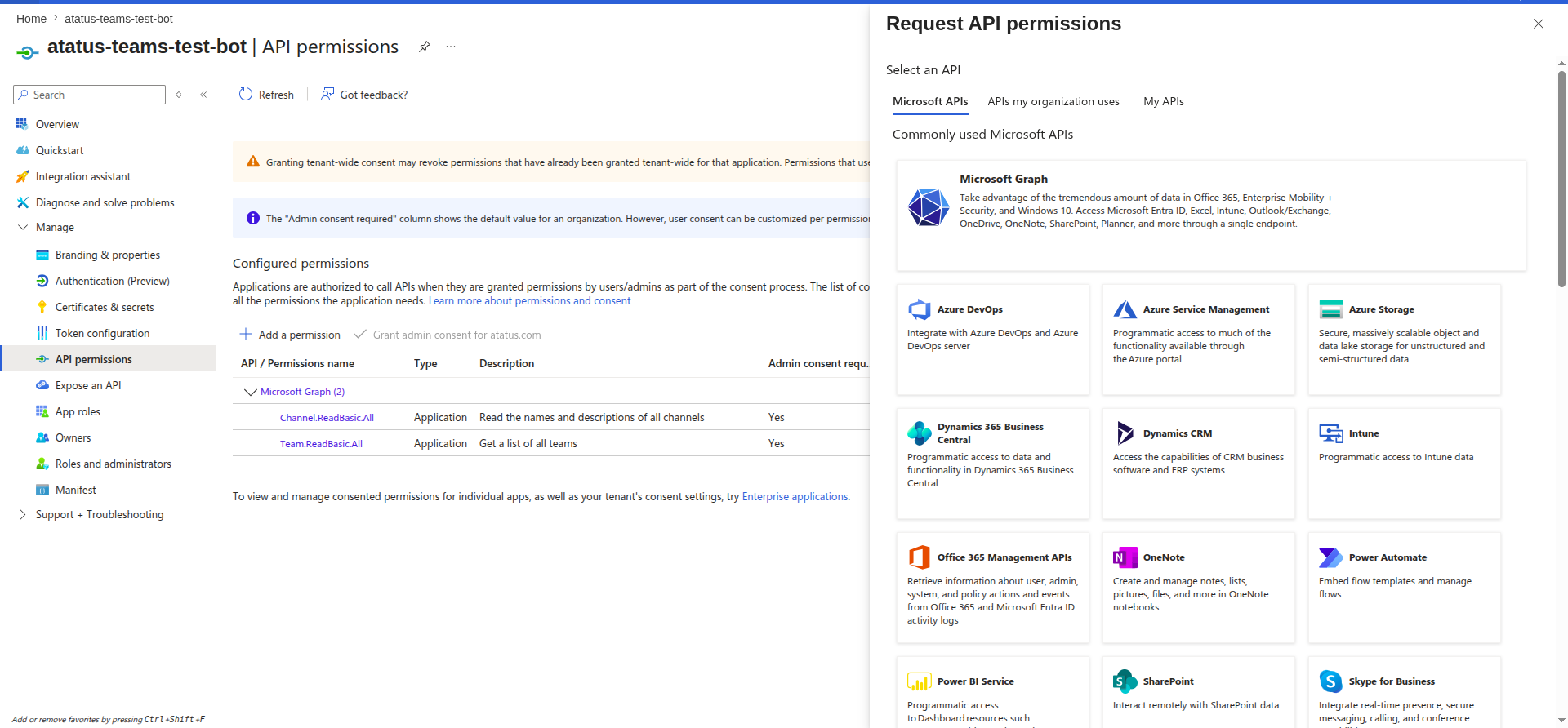Switch to APIs my organization uses tab
1568x728 pixels.
pos(1053,101)
